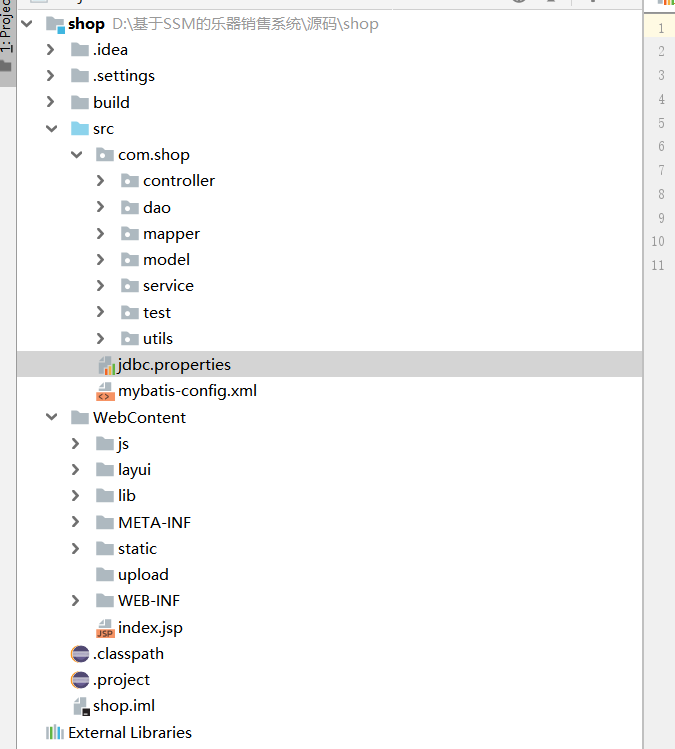Click the mybatis-config.xml file icon
The image size is (675, 749).
pos(105,391)
